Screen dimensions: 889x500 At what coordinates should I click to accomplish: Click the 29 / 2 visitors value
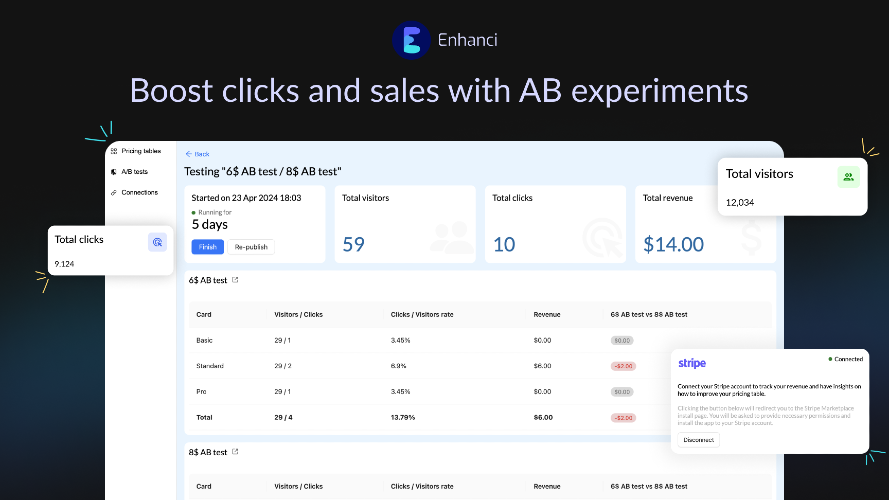[282, 366]
